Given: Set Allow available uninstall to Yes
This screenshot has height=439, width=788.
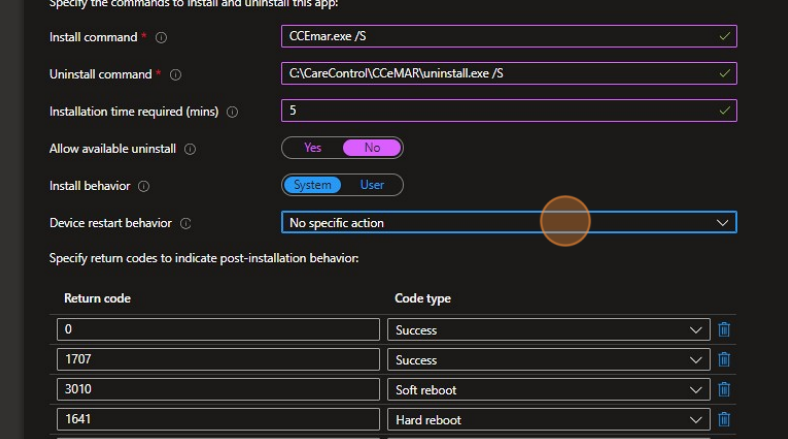Looking at the screenshot, I should (x=313, y=148).
